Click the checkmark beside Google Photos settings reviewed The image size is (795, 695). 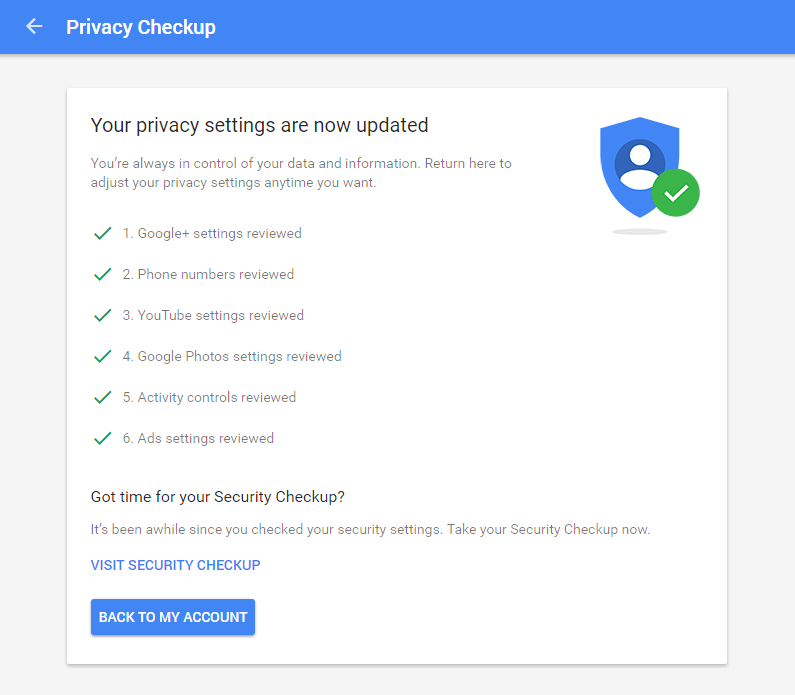[x=102, y=356]
